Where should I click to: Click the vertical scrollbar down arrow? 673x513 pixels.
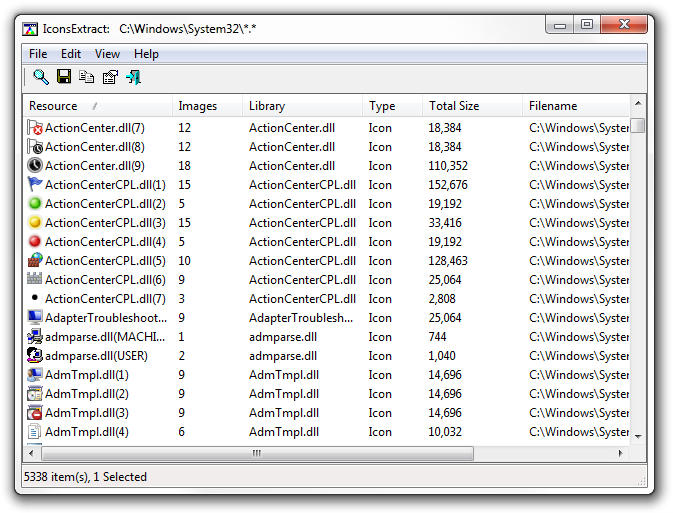tap(638, 434)
